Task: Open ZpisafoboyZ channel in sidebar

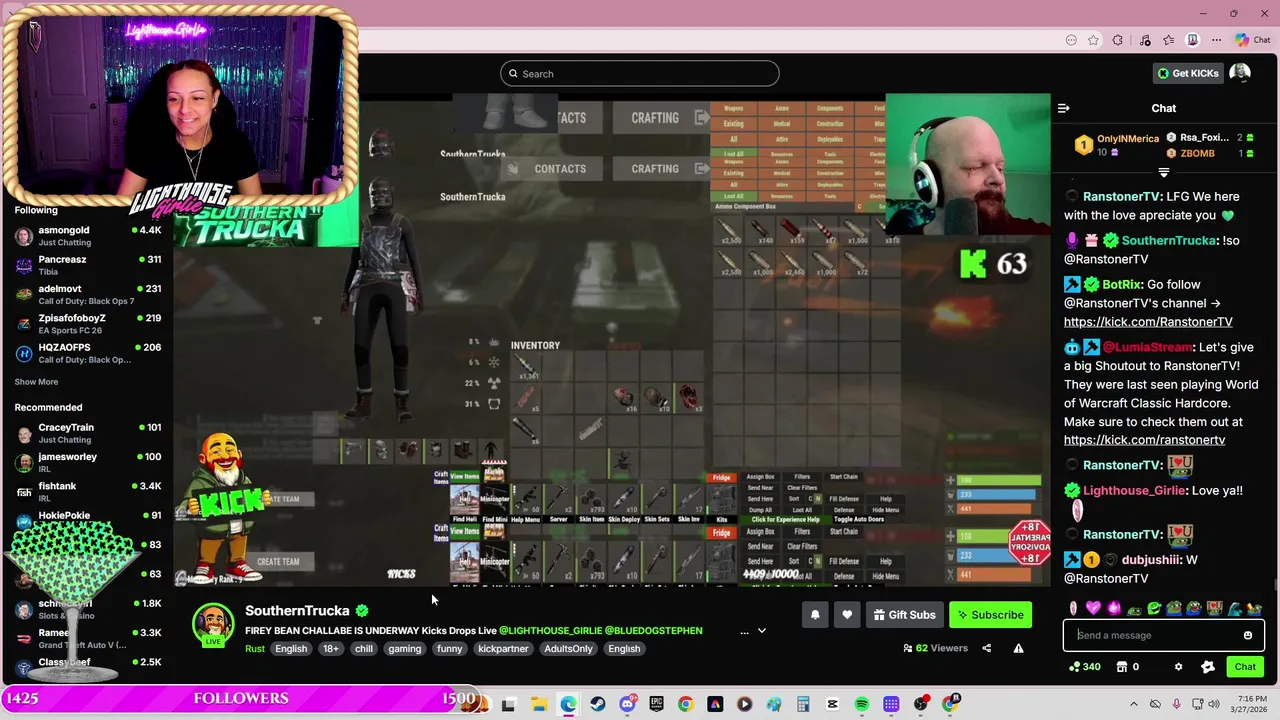Action: click(88, 323)
